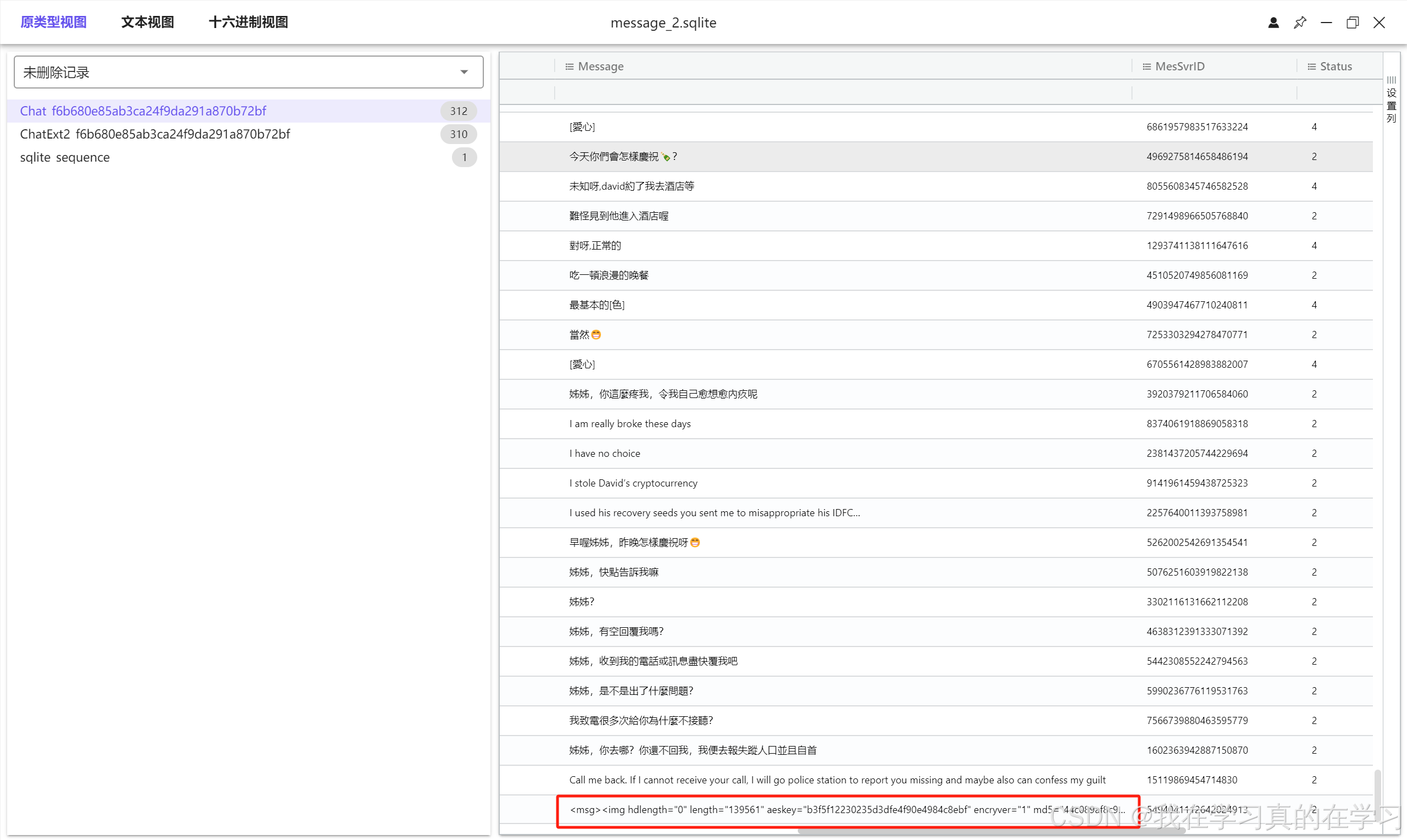1407x840 pixels.
Task: Click the user account icon in title bar
Action: 1273,23
